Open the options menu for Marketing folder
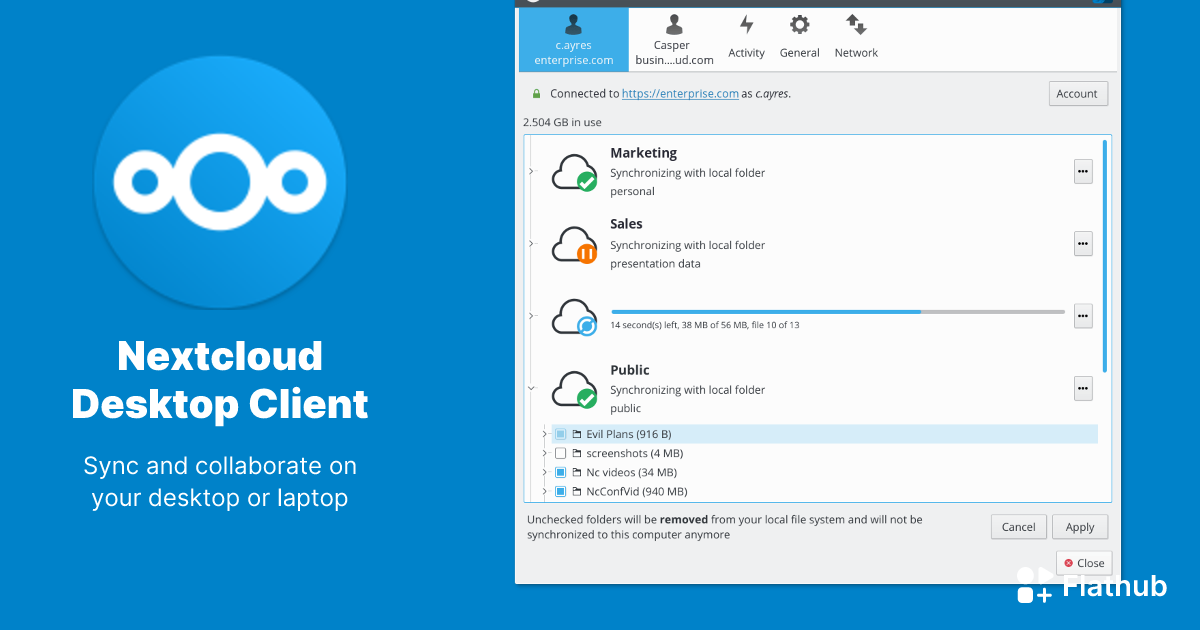This screenshot has width=1200, height=630. coord(1083,171)
